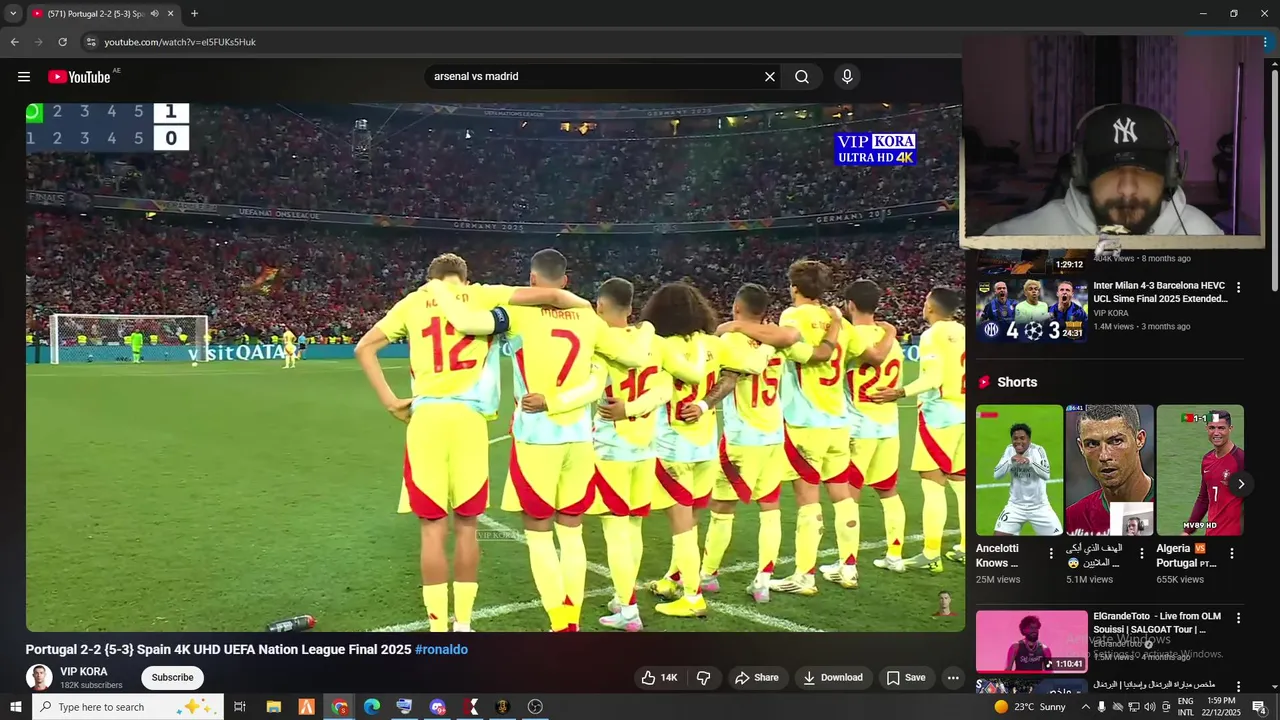This screenshot has height=720, width=1280.
Task: Click the video title Portugal 2-2 Spain
Action: pyautogui.click(x=218, y=650)
